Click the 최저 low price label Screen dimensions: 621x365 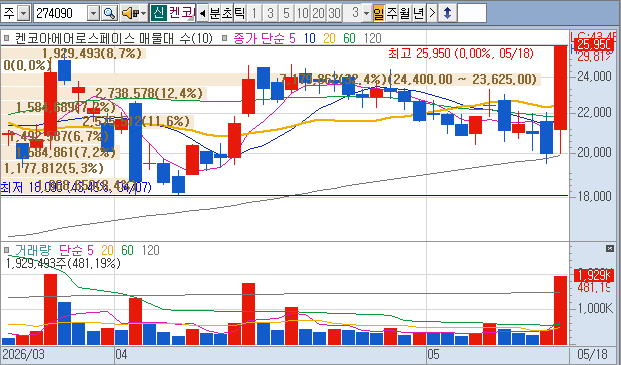(76, 187)
